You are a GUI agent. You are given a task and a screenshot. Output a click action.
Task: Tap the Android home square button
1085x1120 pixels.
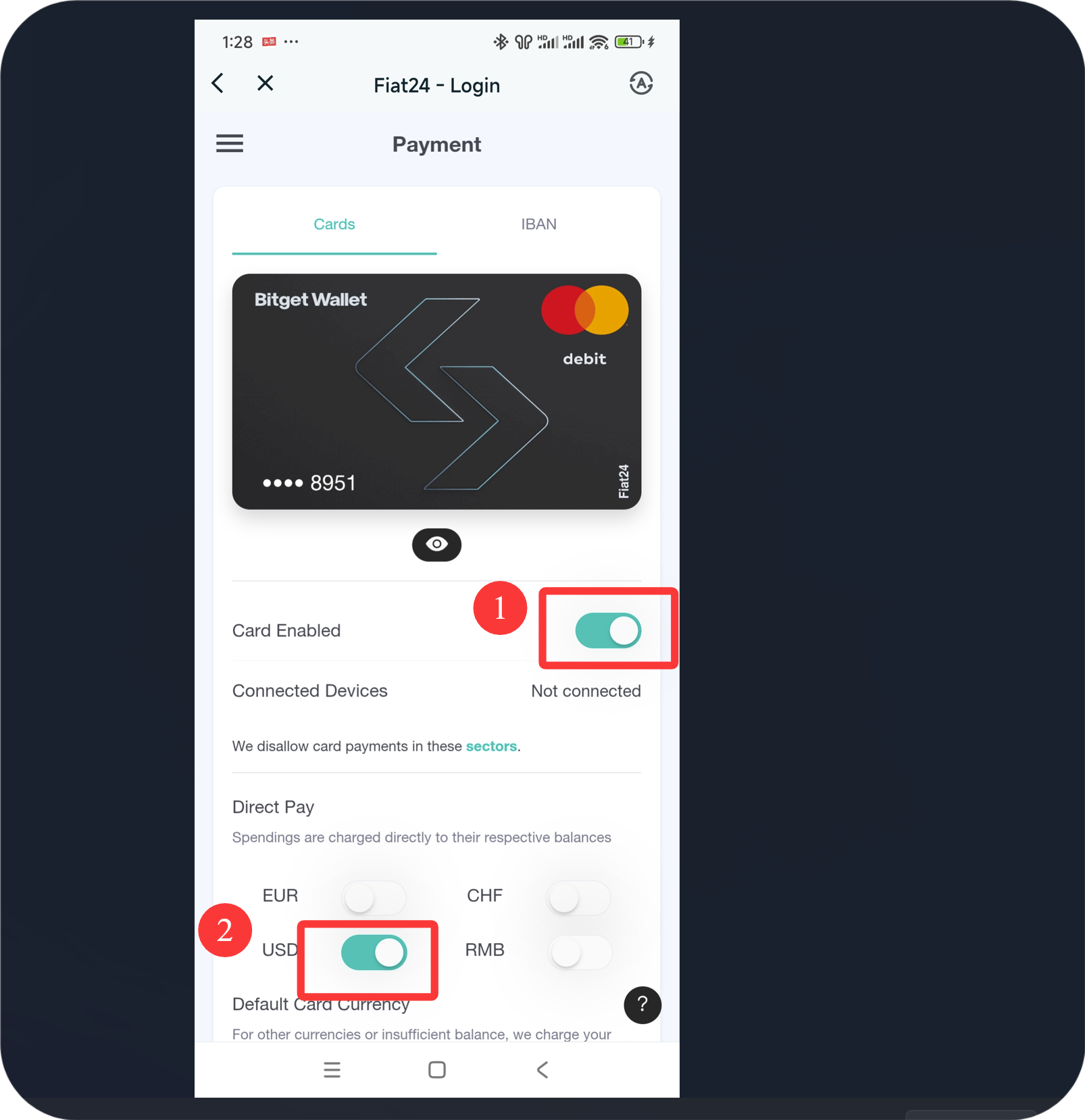coord(437,1070)
